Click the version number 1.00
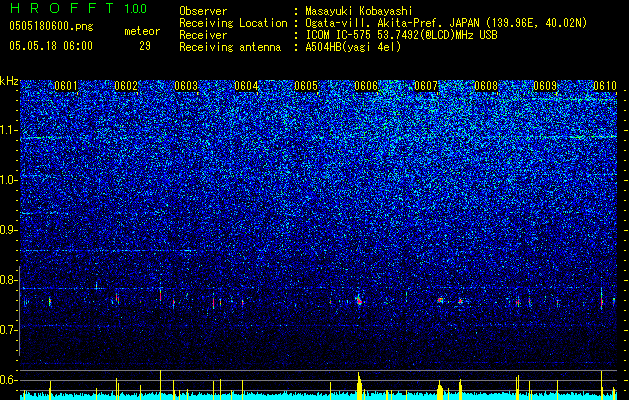629x400 pixels. pos(136,9)
